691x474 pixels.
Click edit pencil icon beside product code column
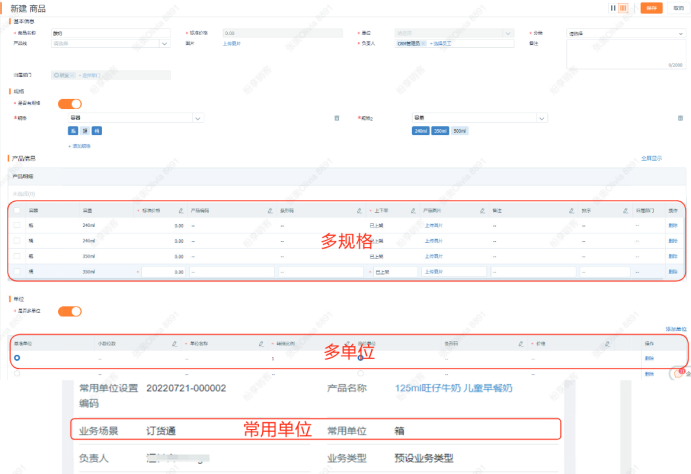(270, 211)
